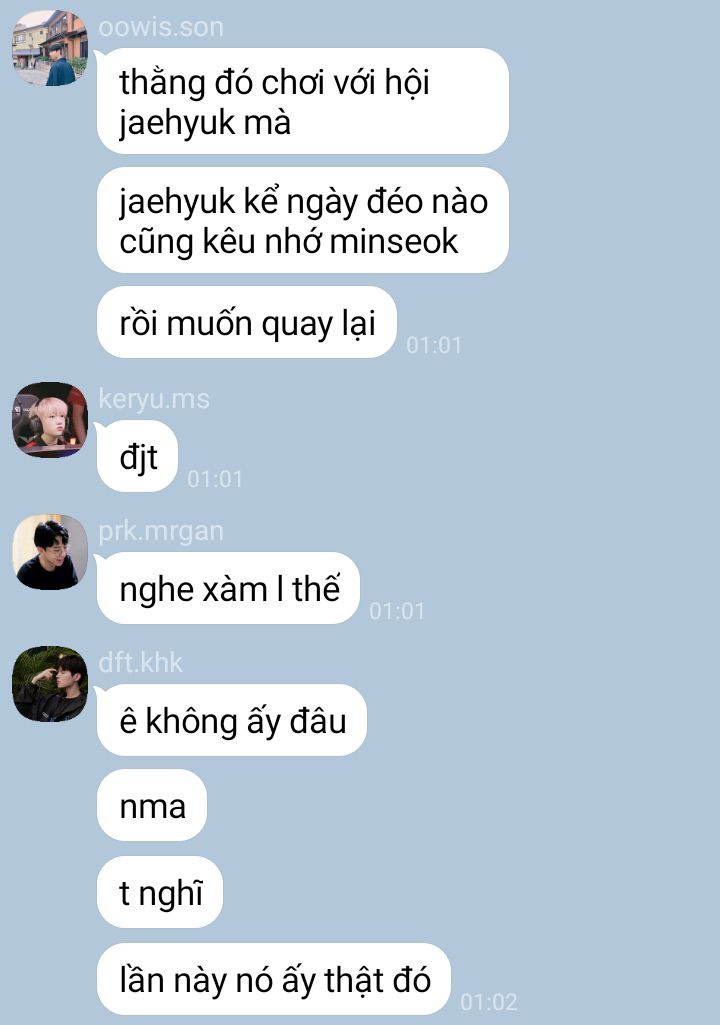Tap timestamp next to "rồi muốn quay lại"

tap(434, 345)
